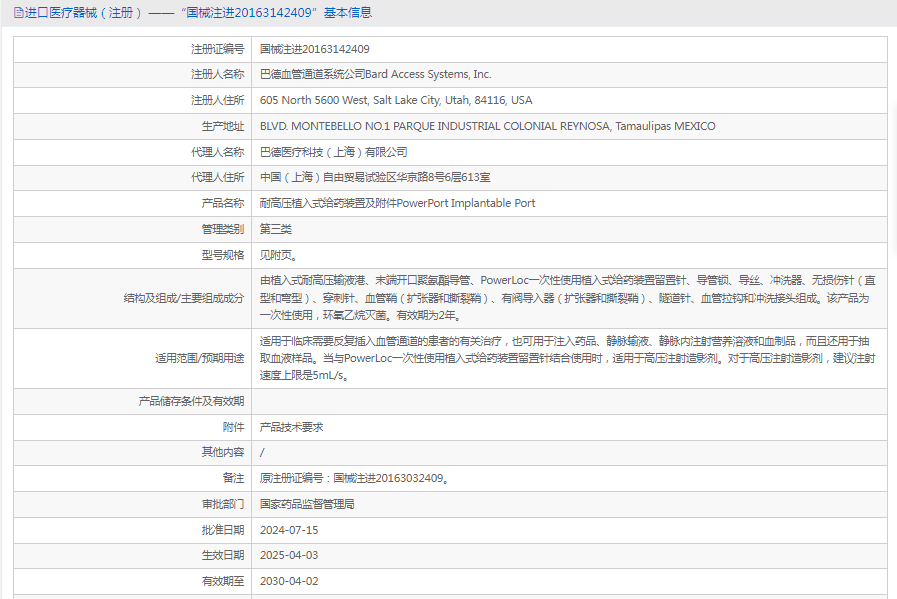Click the "批准日期" row label
Image resolution: width=897 pixels, height=599 pixels.
tap(223, 530)
